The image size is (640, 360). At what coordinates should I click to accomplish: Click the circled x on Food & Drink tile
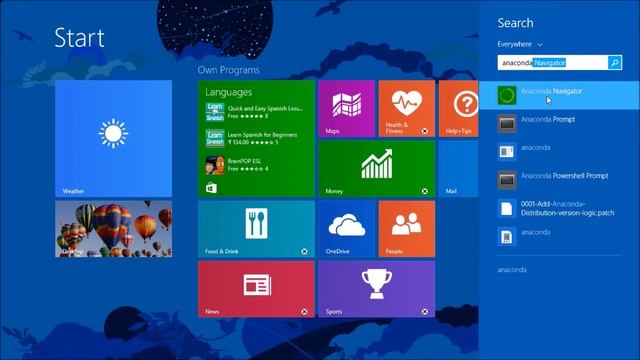coord(304,251)
